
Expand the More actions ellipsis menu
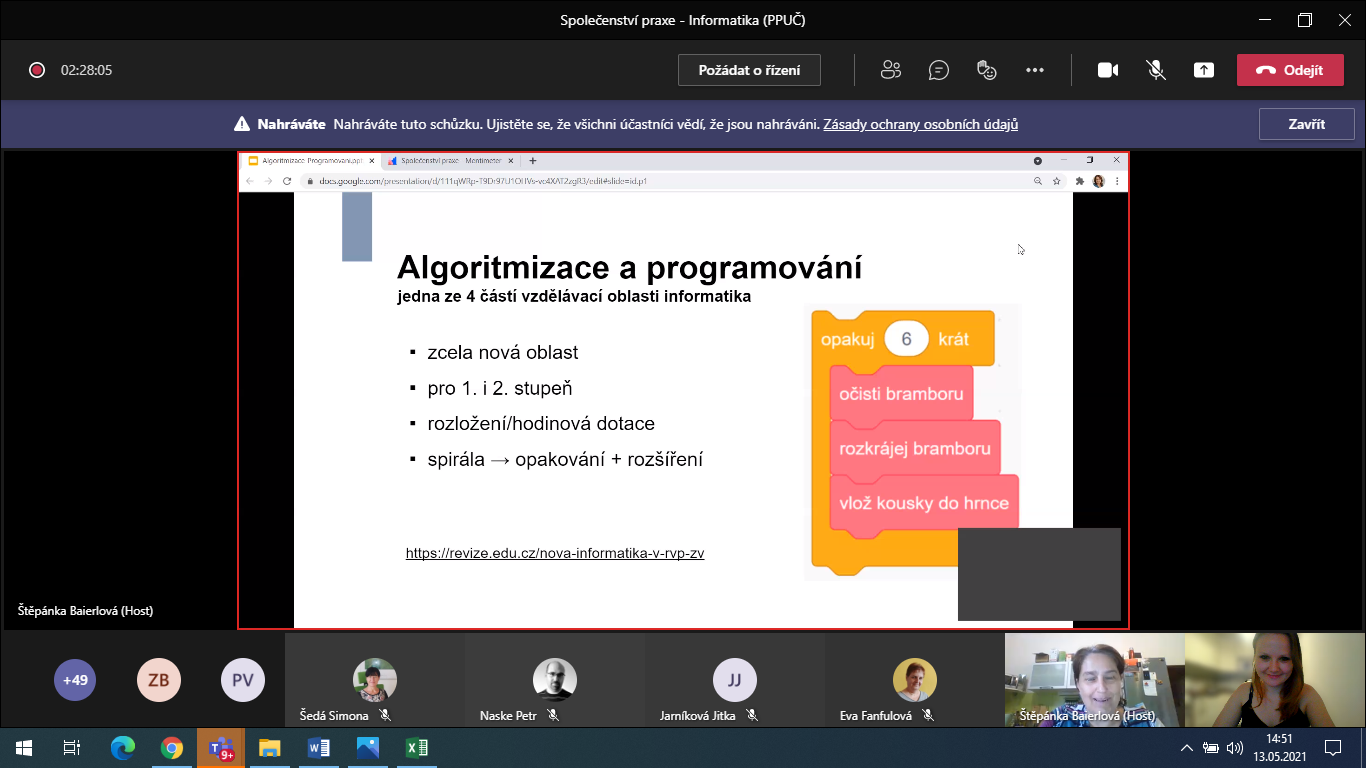point(1034,70)
